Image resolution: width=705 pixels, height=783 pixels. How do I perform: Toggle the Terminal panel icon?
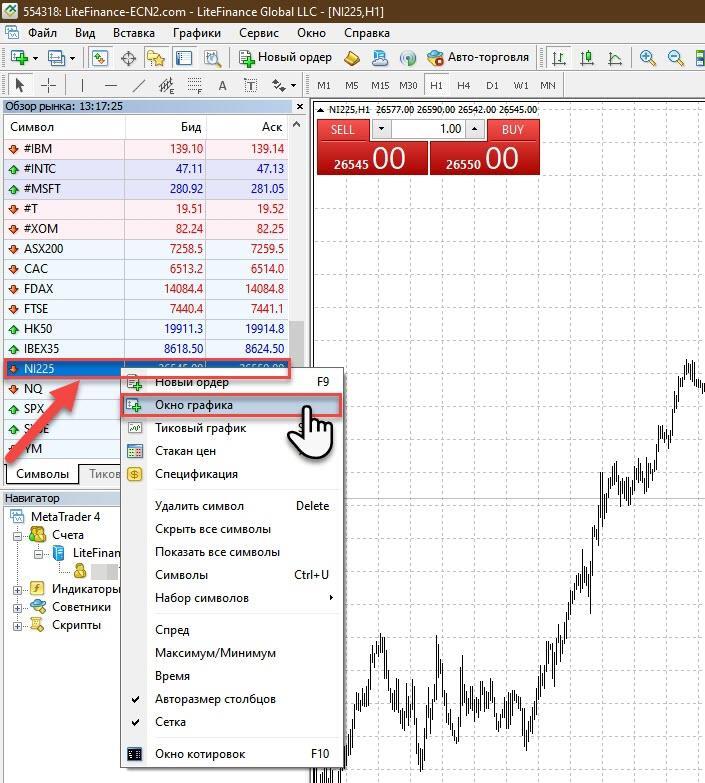click(x=184, y=58)
